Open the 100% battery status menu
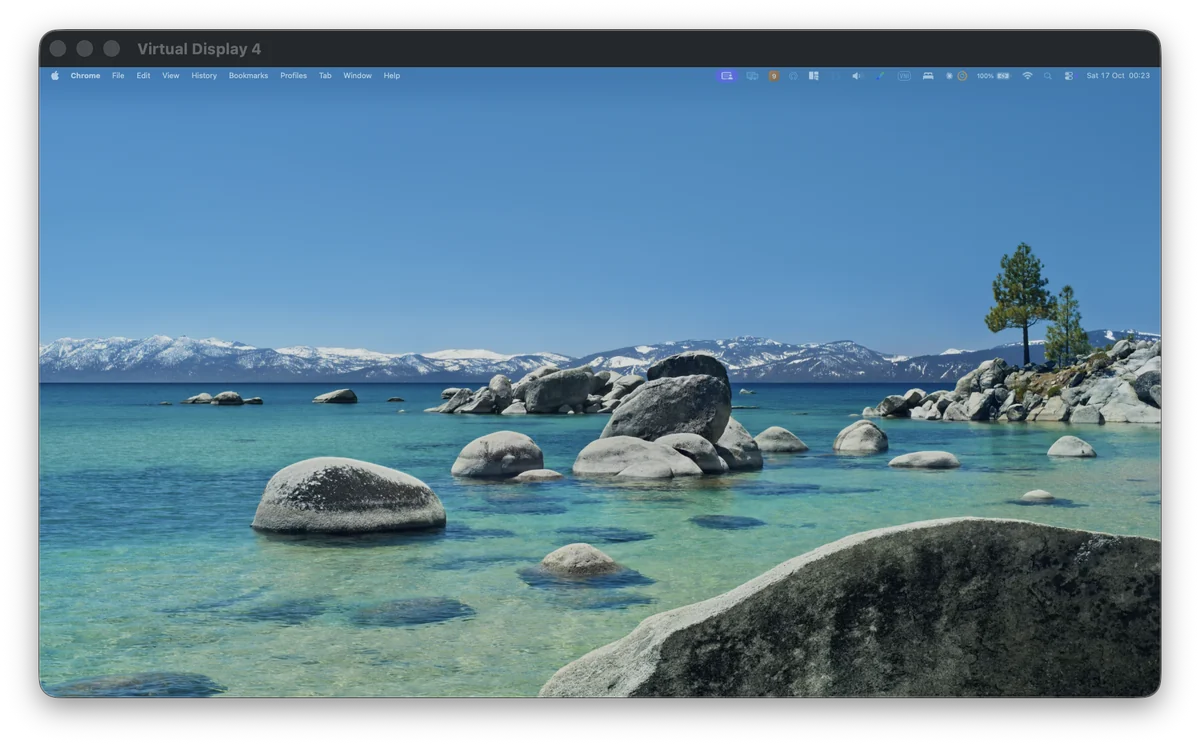 pyautogui.click(x=993, y=76)
